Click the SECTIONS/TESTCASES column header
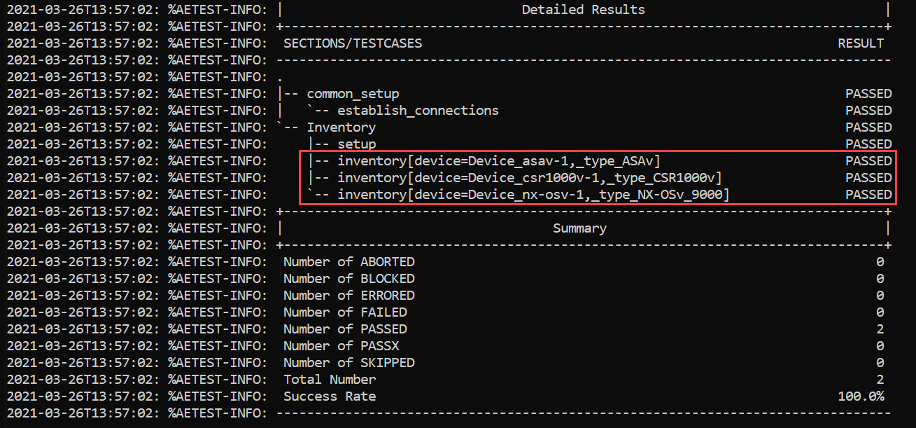 (x=352, y=44)
